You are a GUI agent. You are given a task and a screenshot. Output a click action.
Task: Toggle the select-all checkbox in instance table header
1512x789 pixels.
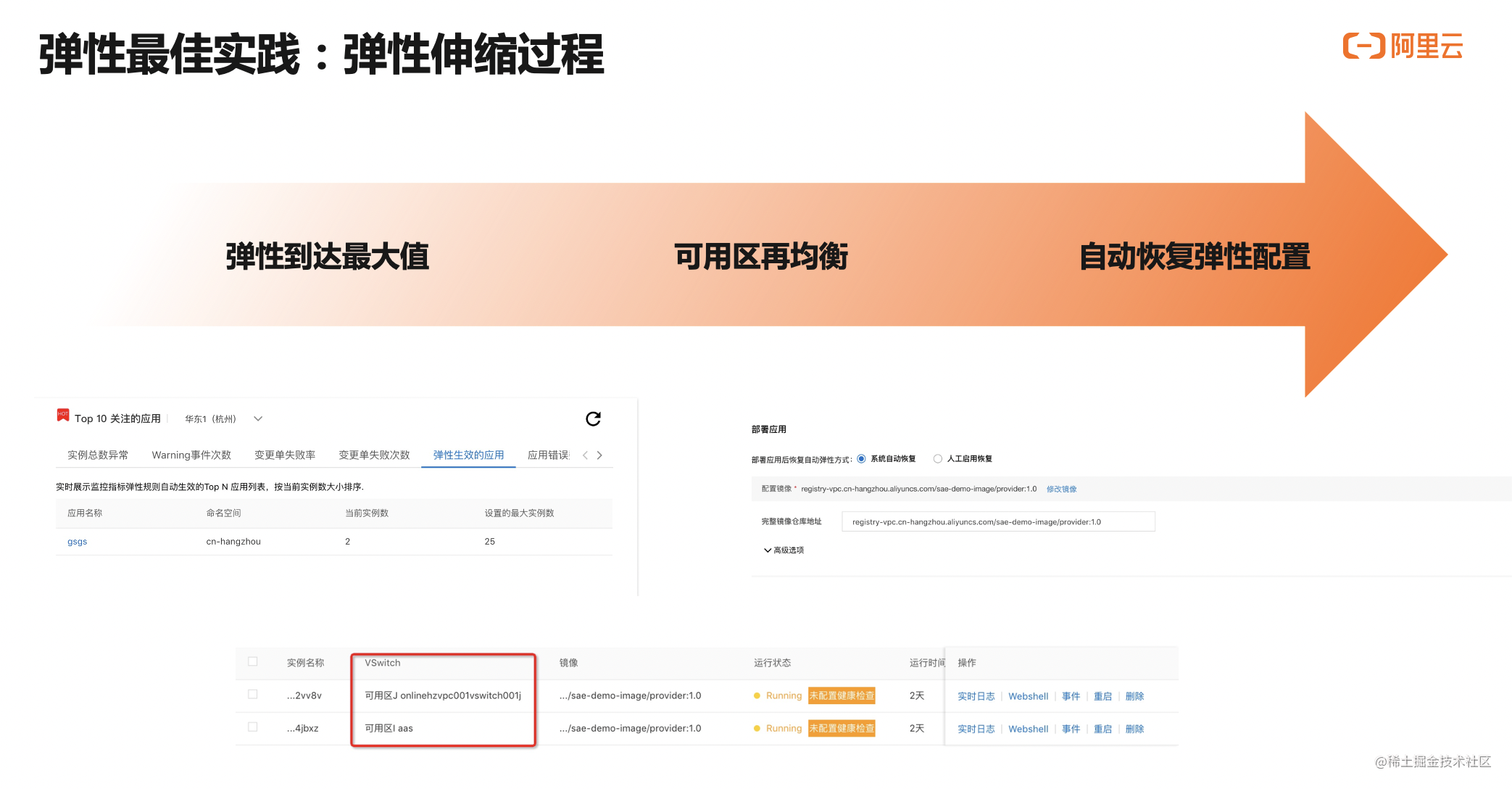(x=252, y=661)
